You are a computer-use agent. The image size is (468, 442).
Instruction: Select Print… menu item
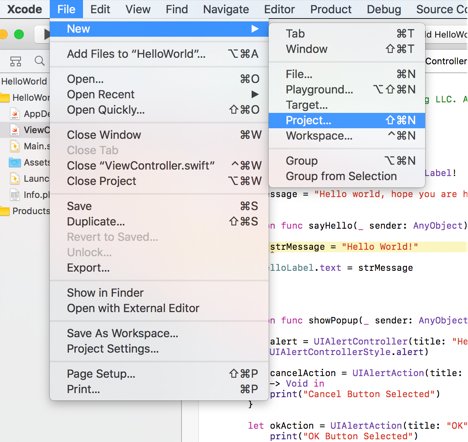pyautogui.click(x=159, y=389)
